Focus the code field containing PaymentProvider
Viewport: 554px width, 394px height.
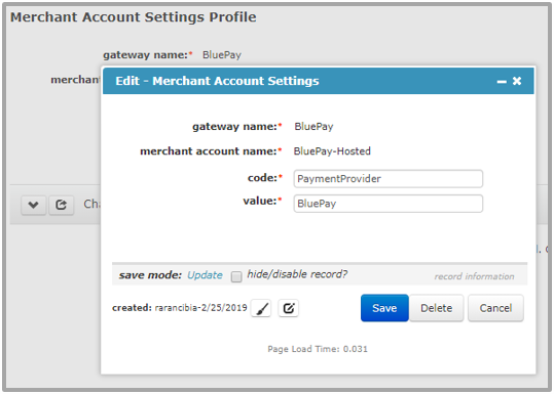[388, 179]
